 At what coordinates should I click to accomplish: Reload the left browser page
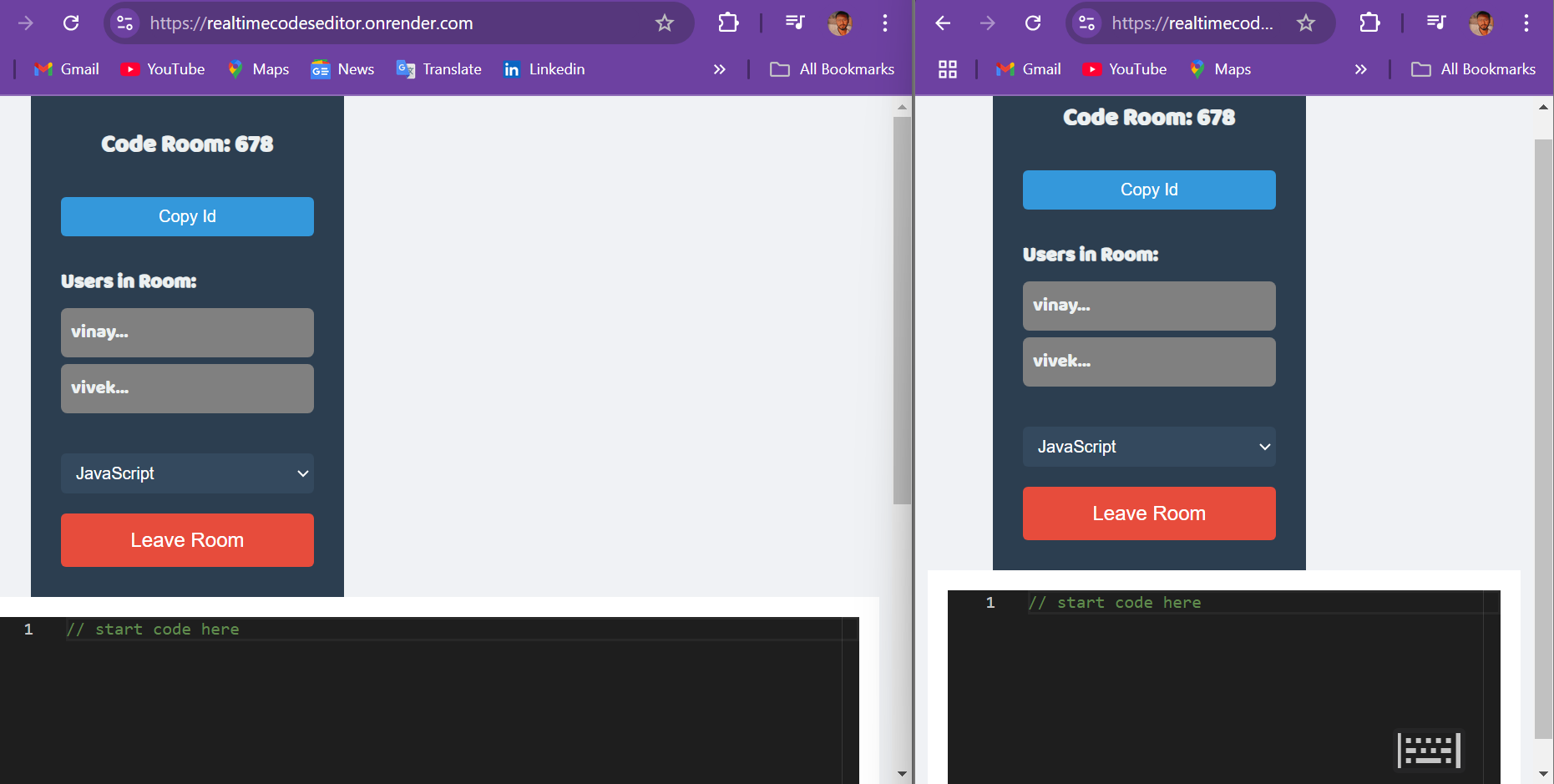[71, 23]
